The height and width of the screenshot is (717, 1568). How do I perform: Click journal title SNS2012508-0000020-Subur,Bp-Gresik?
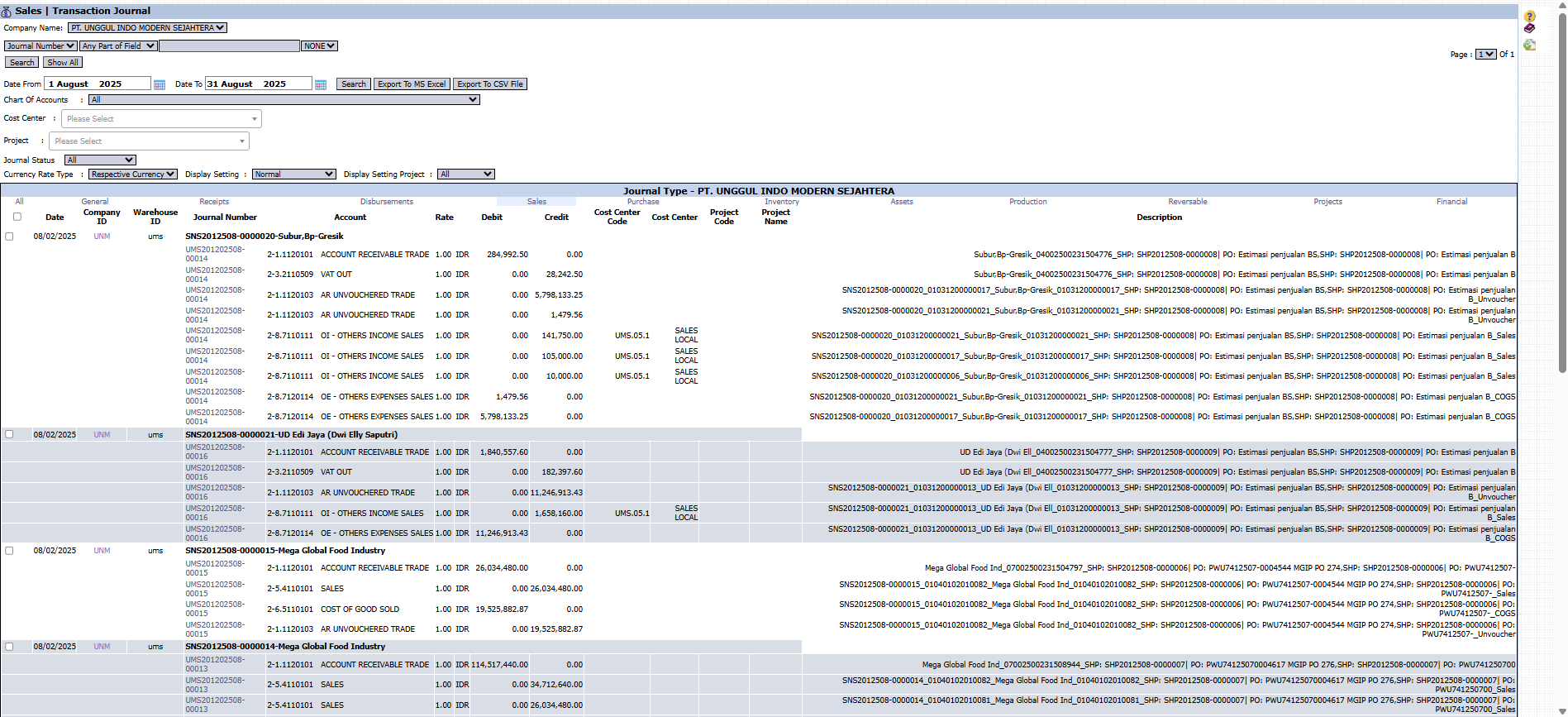coord(265,237)
